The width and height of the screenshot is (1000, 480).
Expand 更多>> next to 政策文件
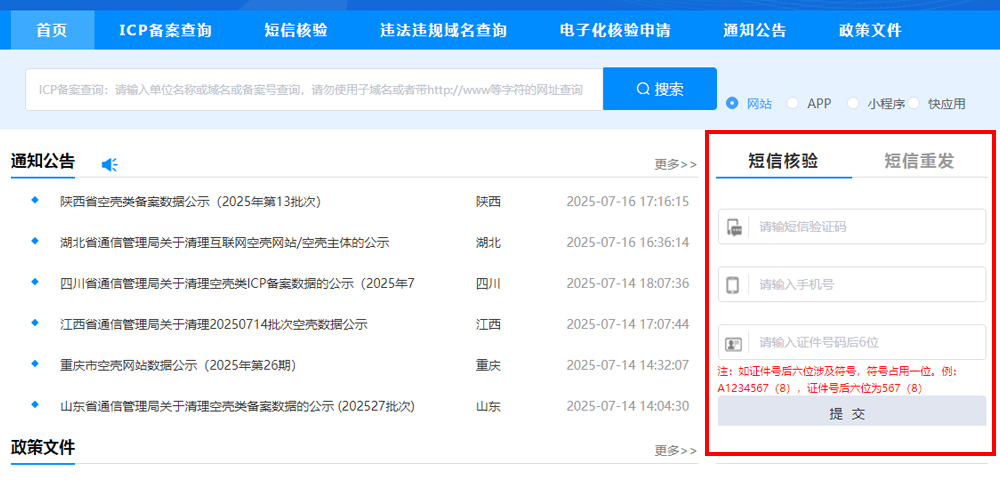(x=675, y=451)
